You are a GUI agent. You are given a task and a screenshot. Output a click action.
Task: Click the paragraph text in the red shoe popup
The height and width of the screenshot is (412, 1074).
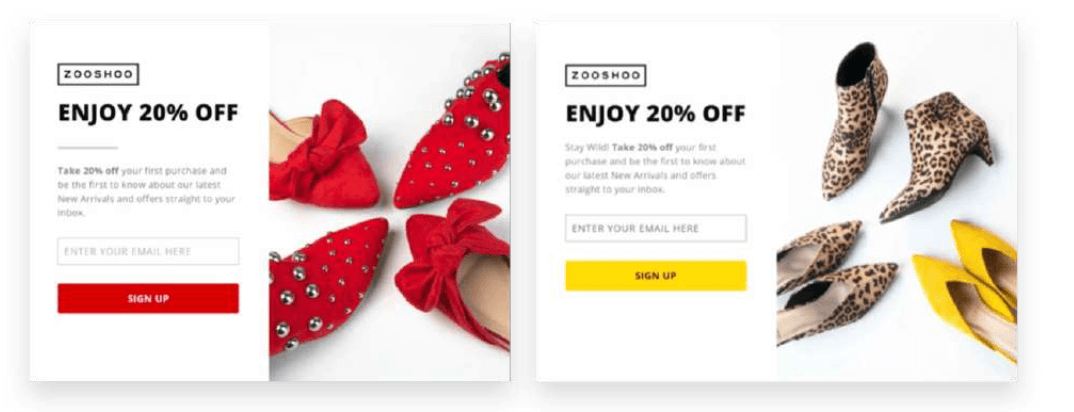(x=148, y=191)
